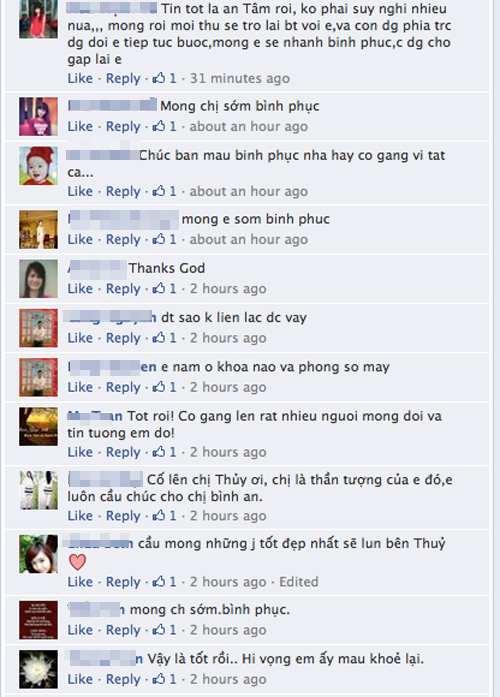This screenshot has height=697, width=500.
Task: Click thumbs-up icon on 'dt sao k lien lac' comment
Action: point(159,338)
